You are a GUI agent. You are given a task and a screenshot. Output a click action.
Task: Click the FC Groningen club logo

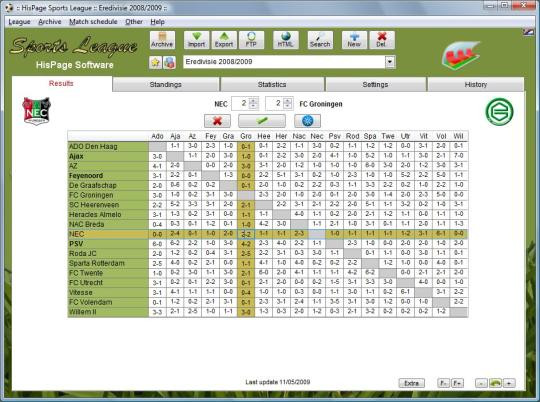pos(499,111)
